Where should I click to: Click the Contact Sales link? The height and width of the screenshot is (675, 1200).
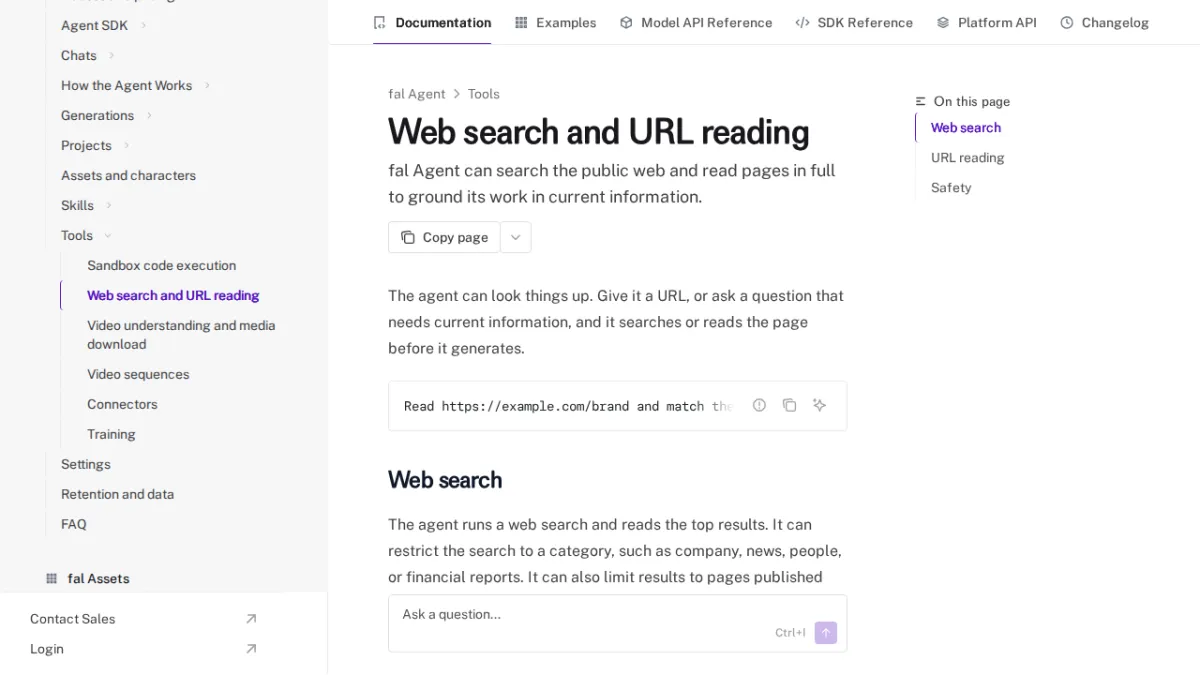[x=72, y=619]
